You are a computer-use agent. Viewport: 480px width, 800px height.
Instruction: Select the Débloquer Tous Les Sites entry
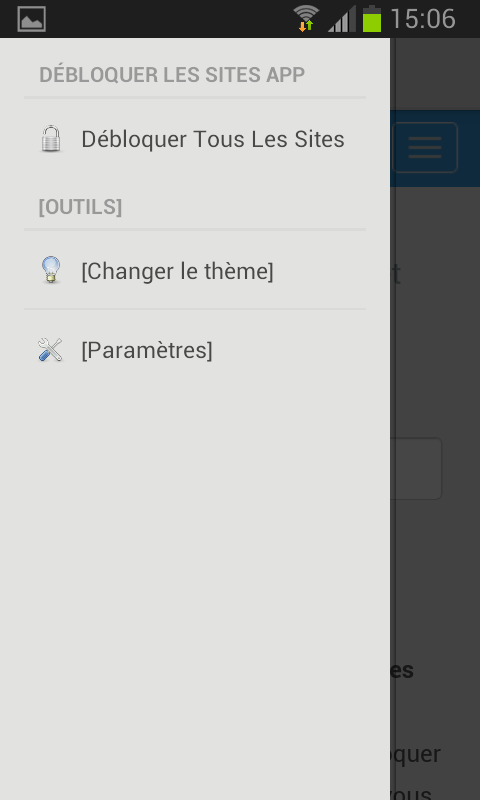click(x=195, y=139)
